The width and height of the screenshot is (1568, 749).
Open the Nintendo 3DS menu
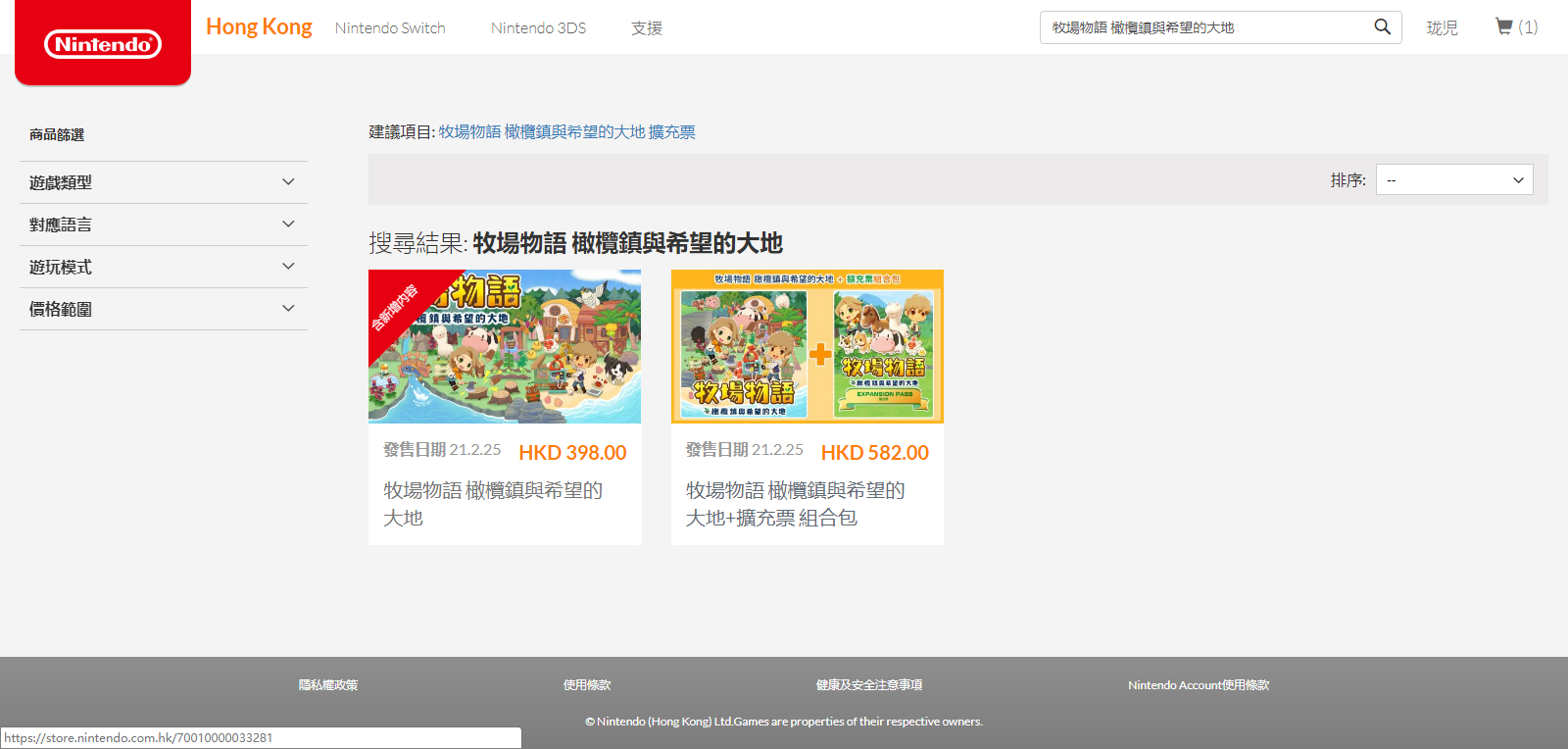538,28
